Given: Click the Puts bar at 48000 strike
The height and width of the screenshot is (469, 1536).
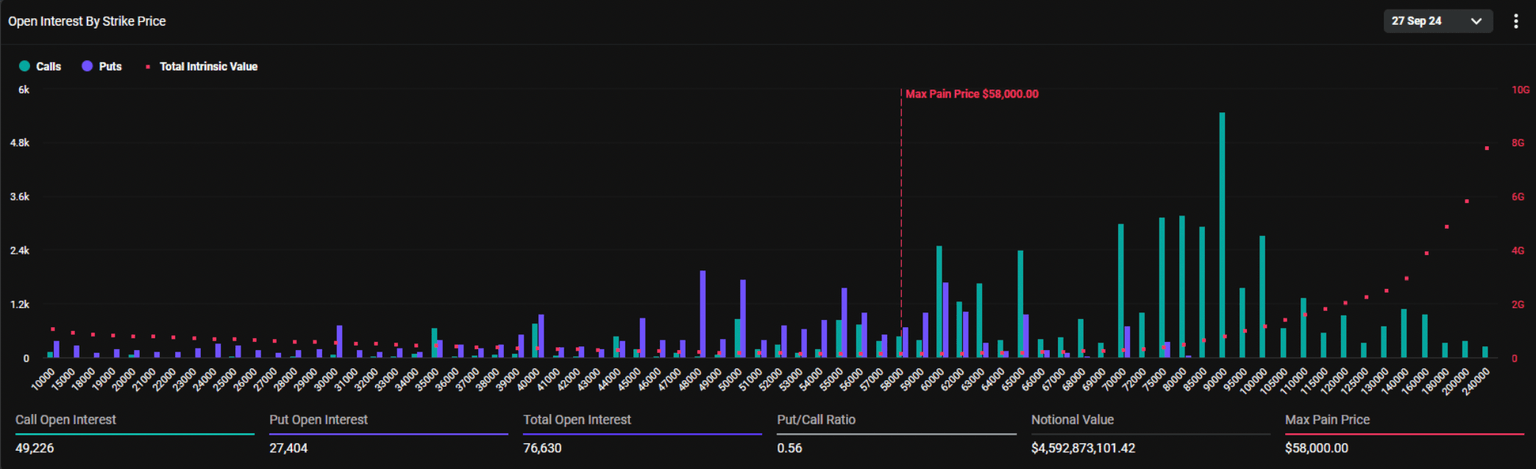Looking at the screenshot, I should pyautogui.click(x=703, y=314).
